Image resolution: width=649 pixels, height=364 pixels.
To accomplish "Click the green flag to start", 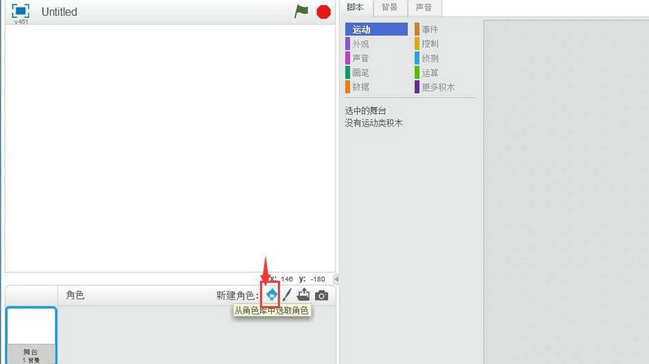I will [x=301, y=11].
